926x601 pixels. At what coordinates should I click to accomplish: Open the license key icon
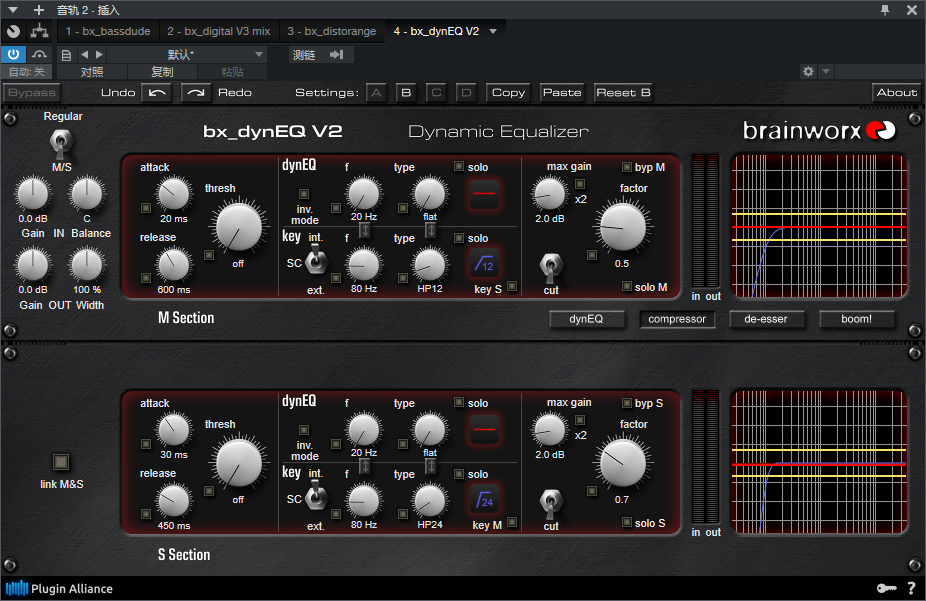(886, 588)
